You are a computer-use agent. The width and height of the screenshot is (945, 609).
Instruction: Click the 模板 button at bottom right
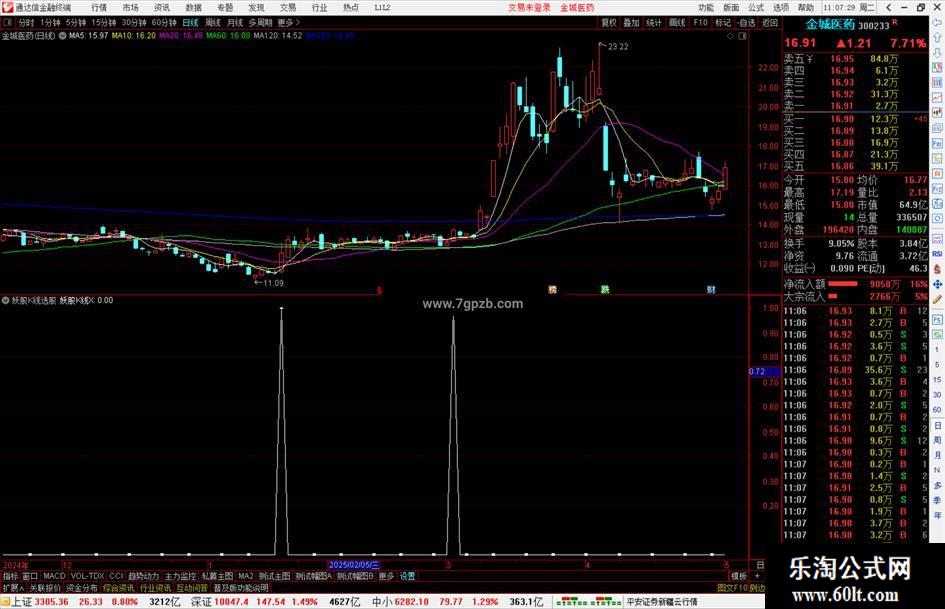pos(739,576)
